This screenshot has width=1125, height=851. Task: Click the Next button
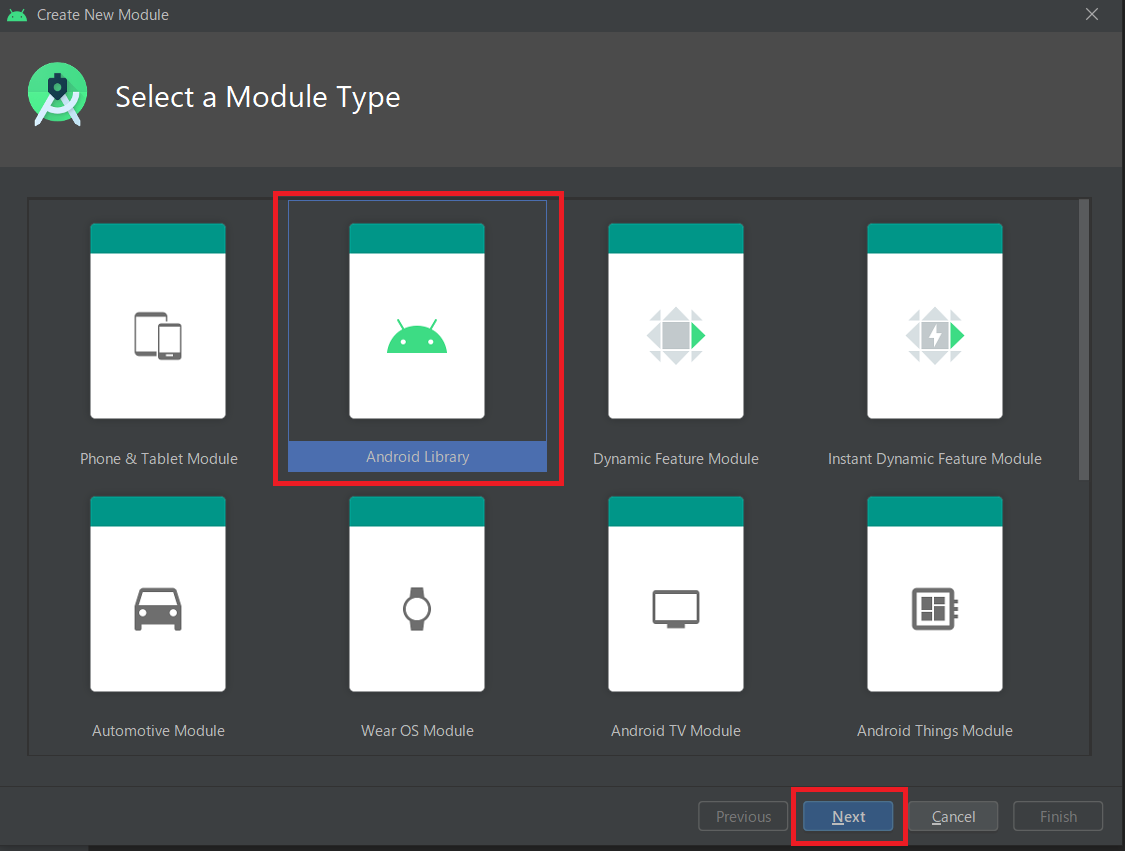(848, 816)
